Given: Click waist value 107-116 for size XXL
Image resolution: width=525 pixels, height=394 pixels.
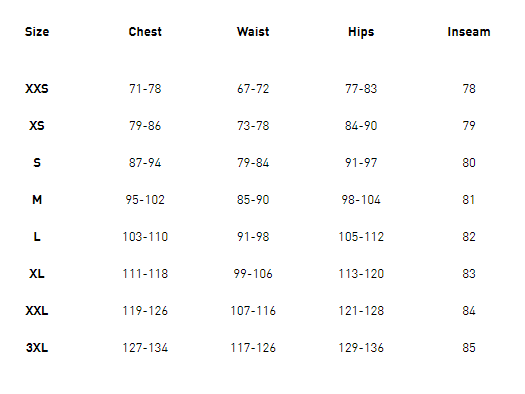Looking at the screenshot, I should [253, 311].
